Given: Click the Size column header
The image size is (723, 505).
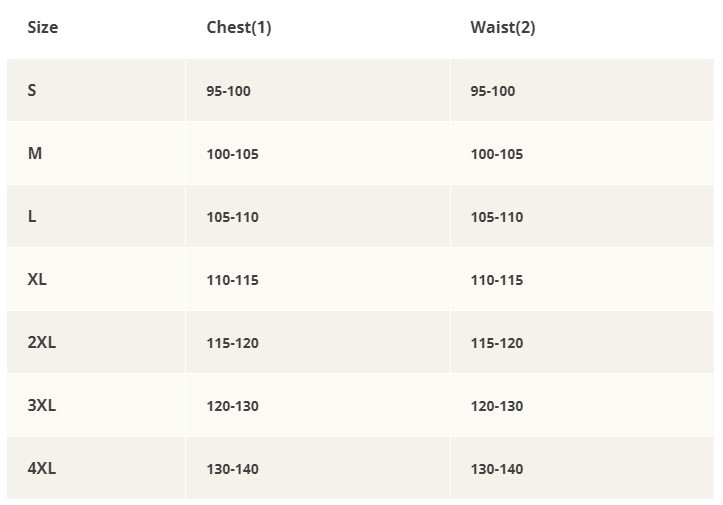Looking at the screenshot, I should point(43,27).
